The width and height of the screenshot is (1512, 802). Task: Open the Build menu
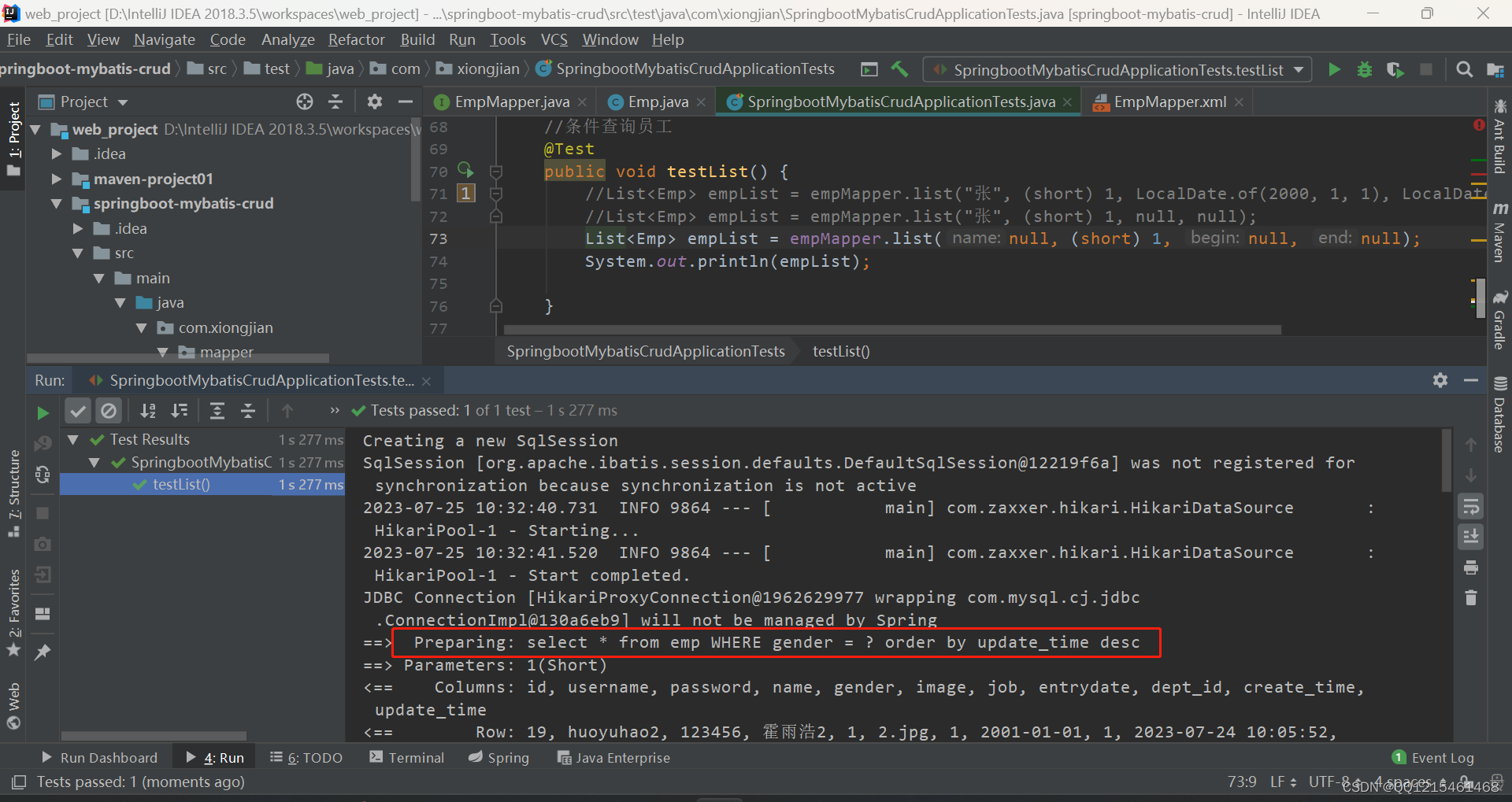417,39
